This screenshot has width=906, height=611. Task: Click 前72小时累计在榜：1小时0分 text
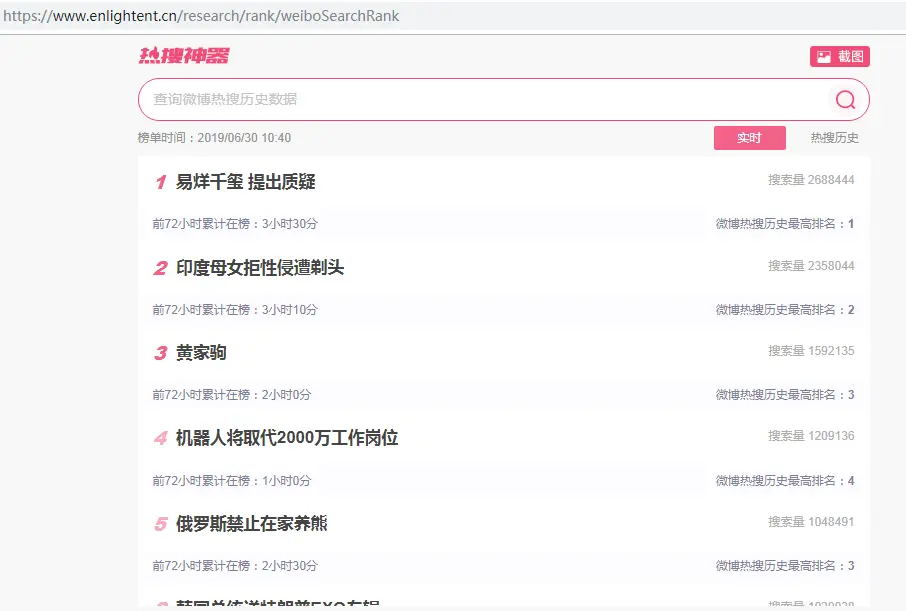pos(232,480)
